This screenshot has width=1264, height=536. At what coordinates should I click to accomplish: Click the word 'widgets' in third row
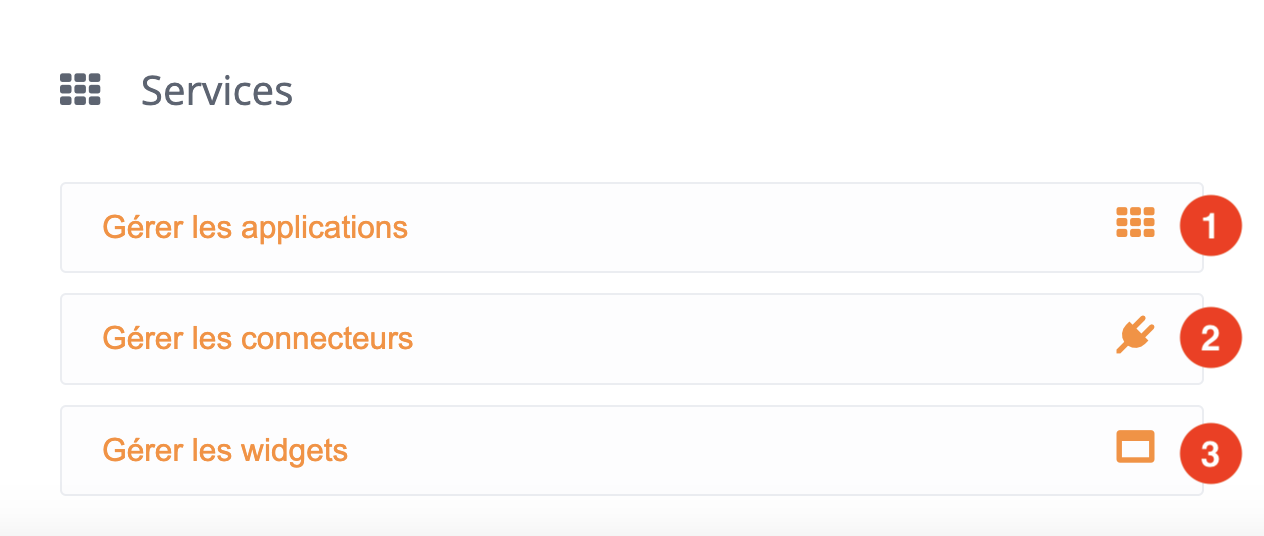(x=295, y=452)
